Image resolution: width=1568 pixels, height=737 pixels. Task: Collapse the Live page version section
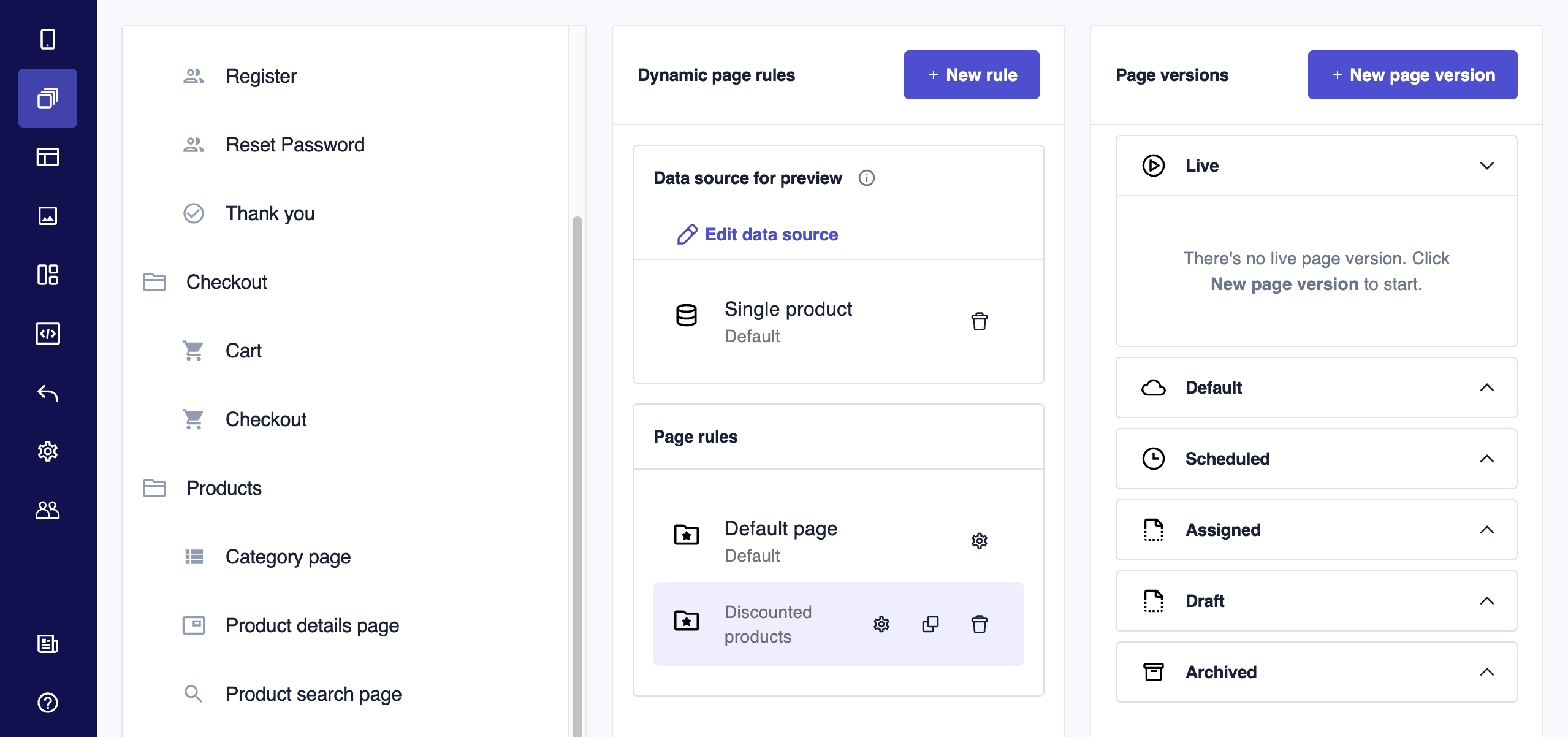pos(1486,166)
